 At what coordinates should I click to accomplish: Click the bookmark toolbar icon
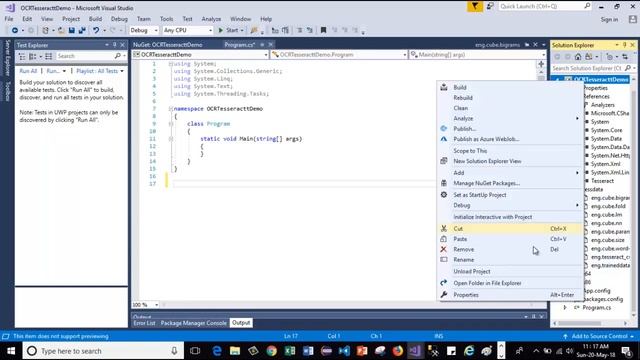[323, 30]
